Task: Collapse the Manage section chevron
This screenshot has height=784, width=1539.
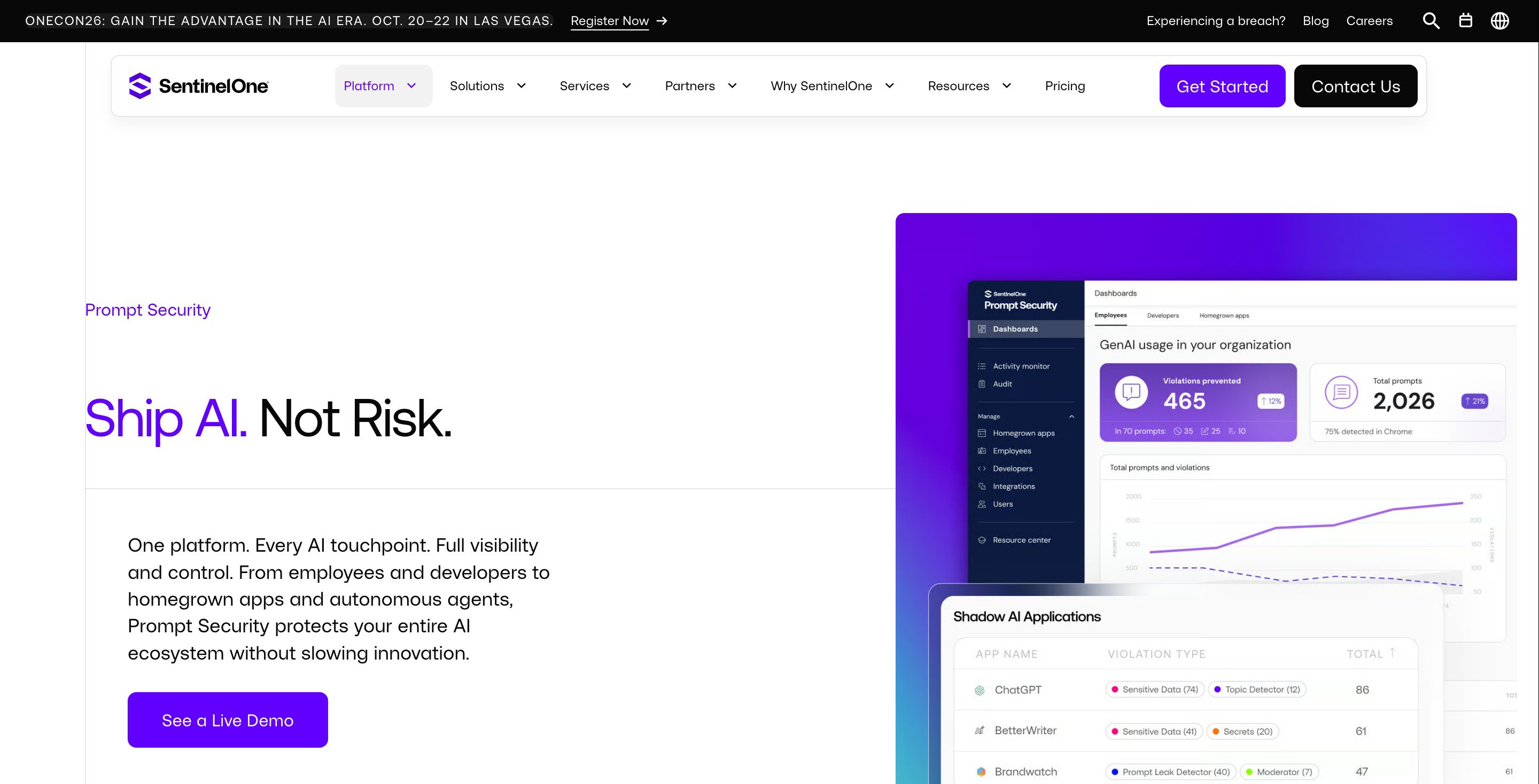Action: 1071,416
